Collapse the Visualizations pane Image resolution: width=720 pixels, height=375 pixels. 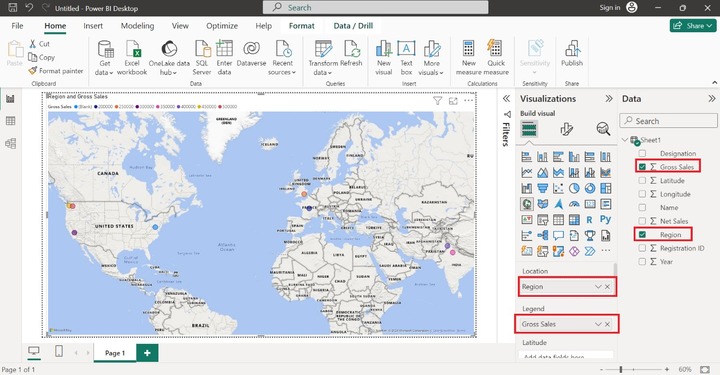(x=609, y=99)
